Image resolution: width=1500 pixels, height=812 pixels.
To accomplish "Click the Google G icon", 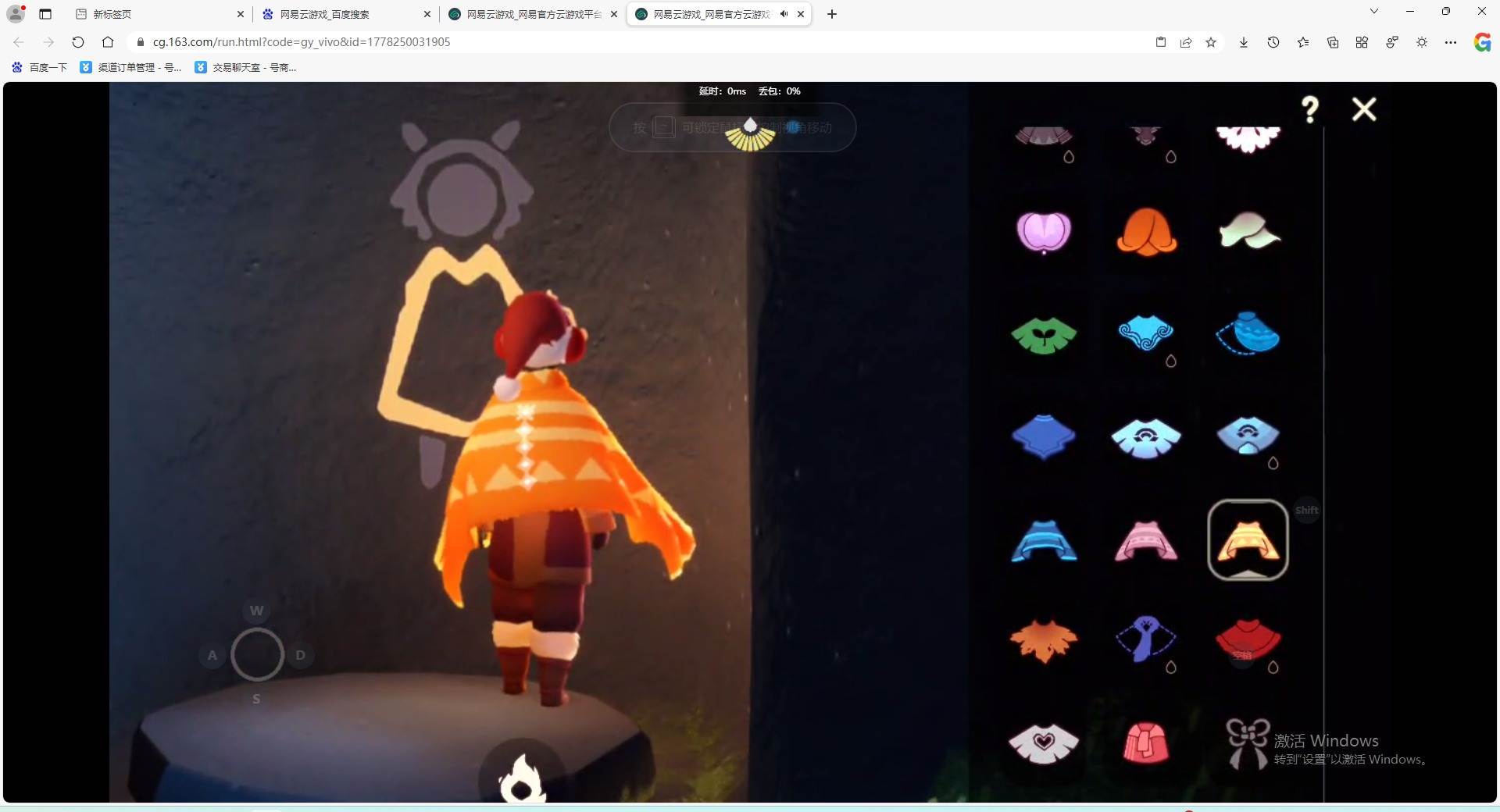I will click(x=1482, y=42).
